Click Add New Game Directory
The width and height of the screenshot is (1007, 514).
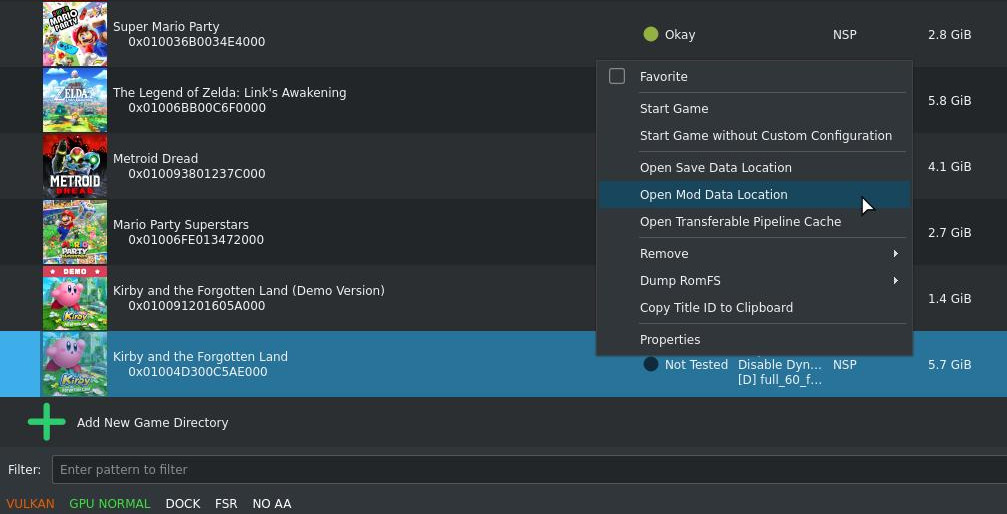[x=152, y=423]
